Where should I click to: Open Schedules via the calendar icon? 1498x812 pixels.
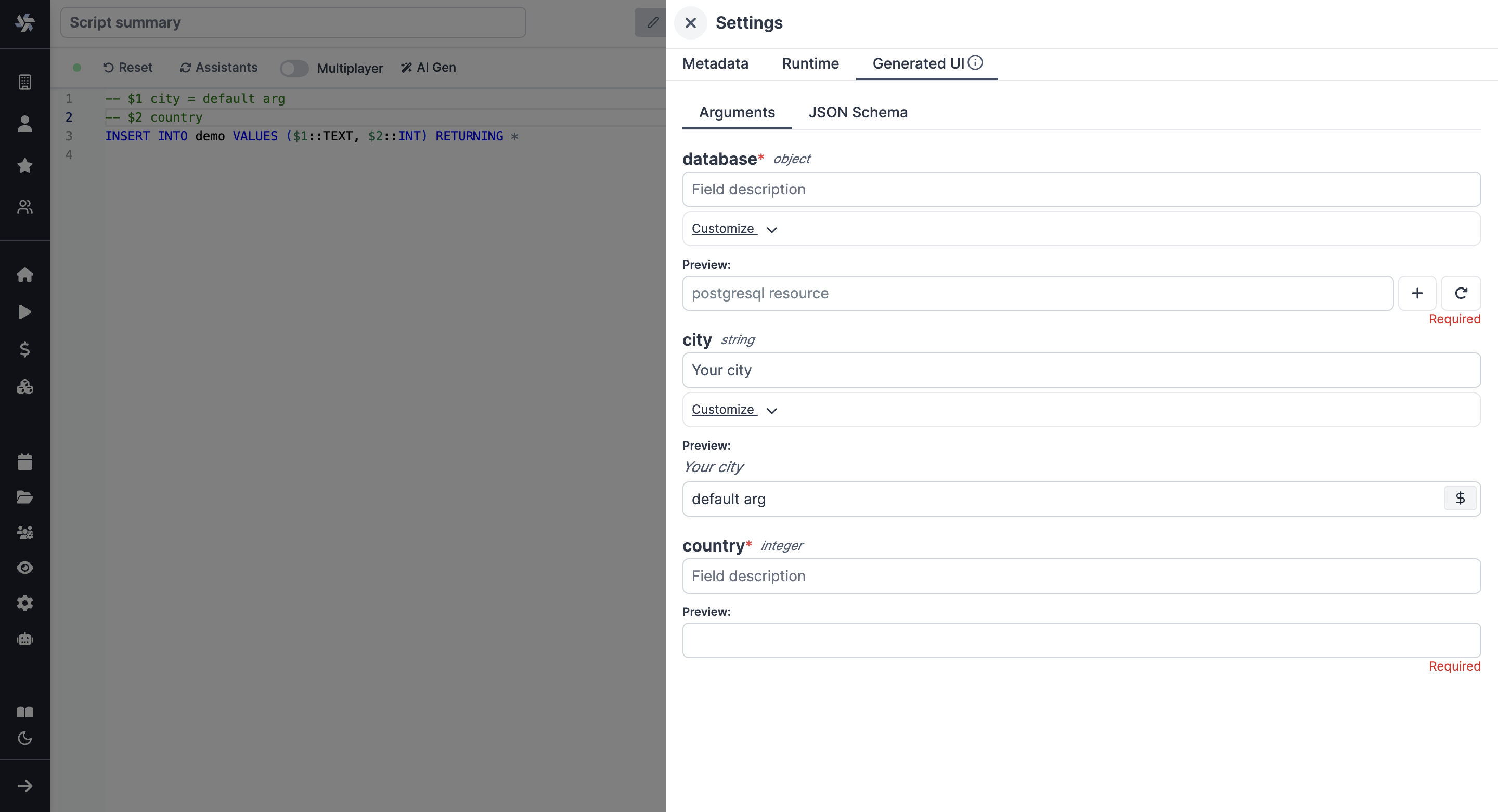25,461
